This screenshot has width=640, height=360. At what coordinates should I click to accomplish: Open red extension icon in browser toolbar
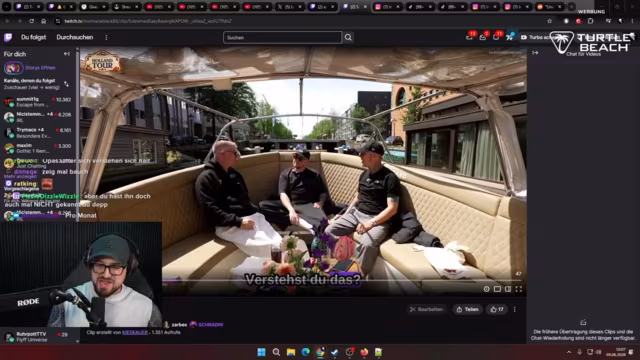click(578, 21)
